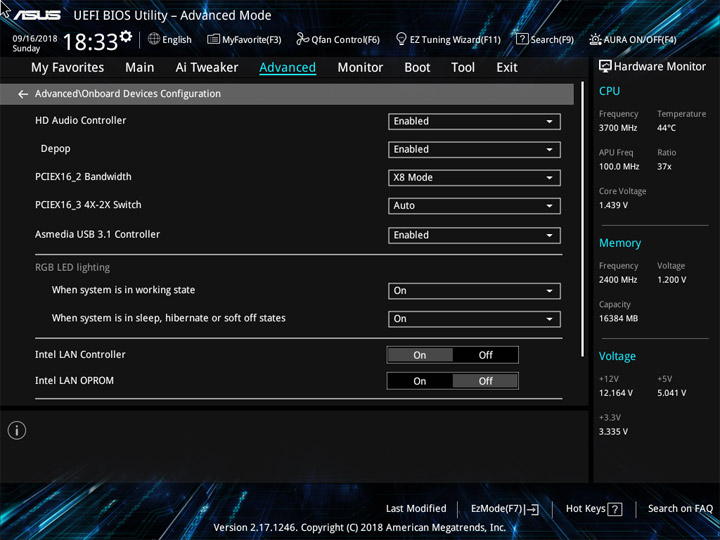720x540 pixels.
Task: Set Intel LAN Controller to On
Action: pos(420,355)
